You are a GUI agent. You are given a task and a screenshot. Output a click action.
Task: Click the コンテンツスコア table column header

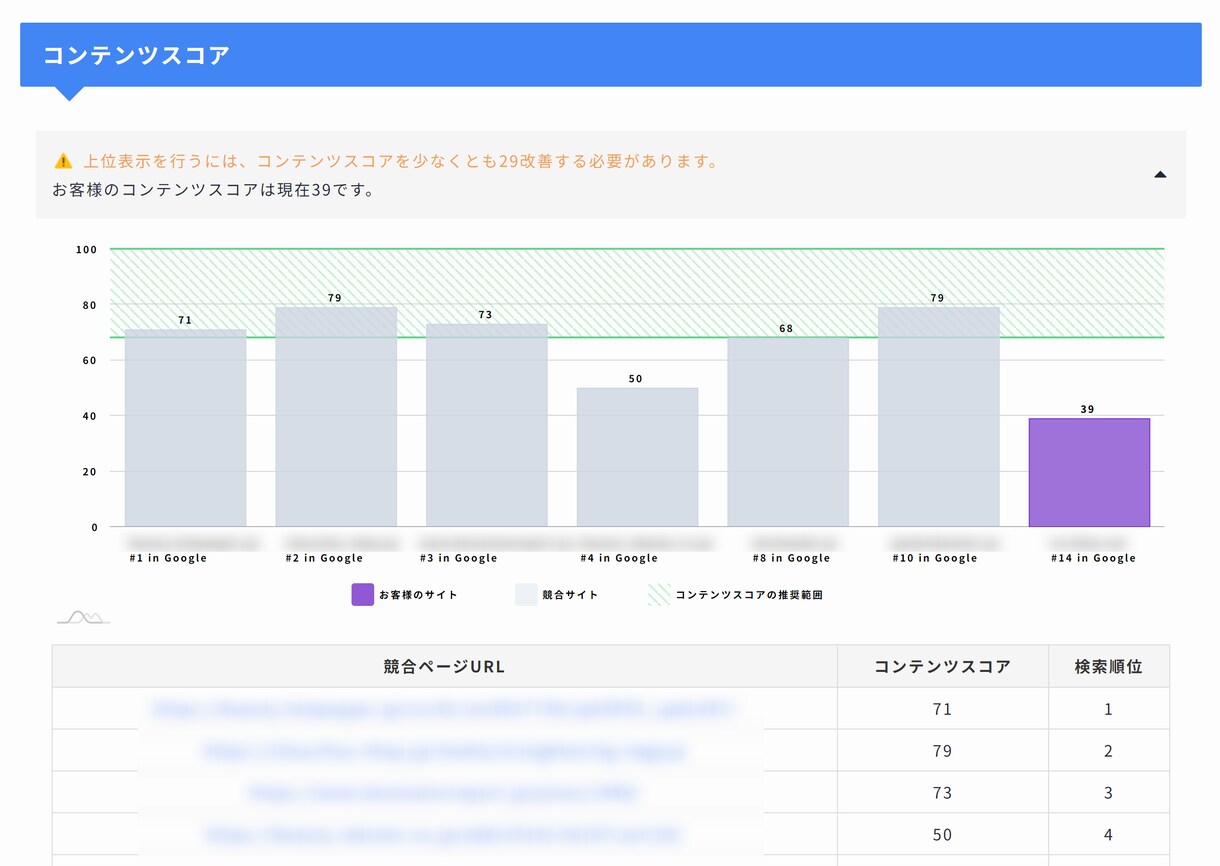943,666
